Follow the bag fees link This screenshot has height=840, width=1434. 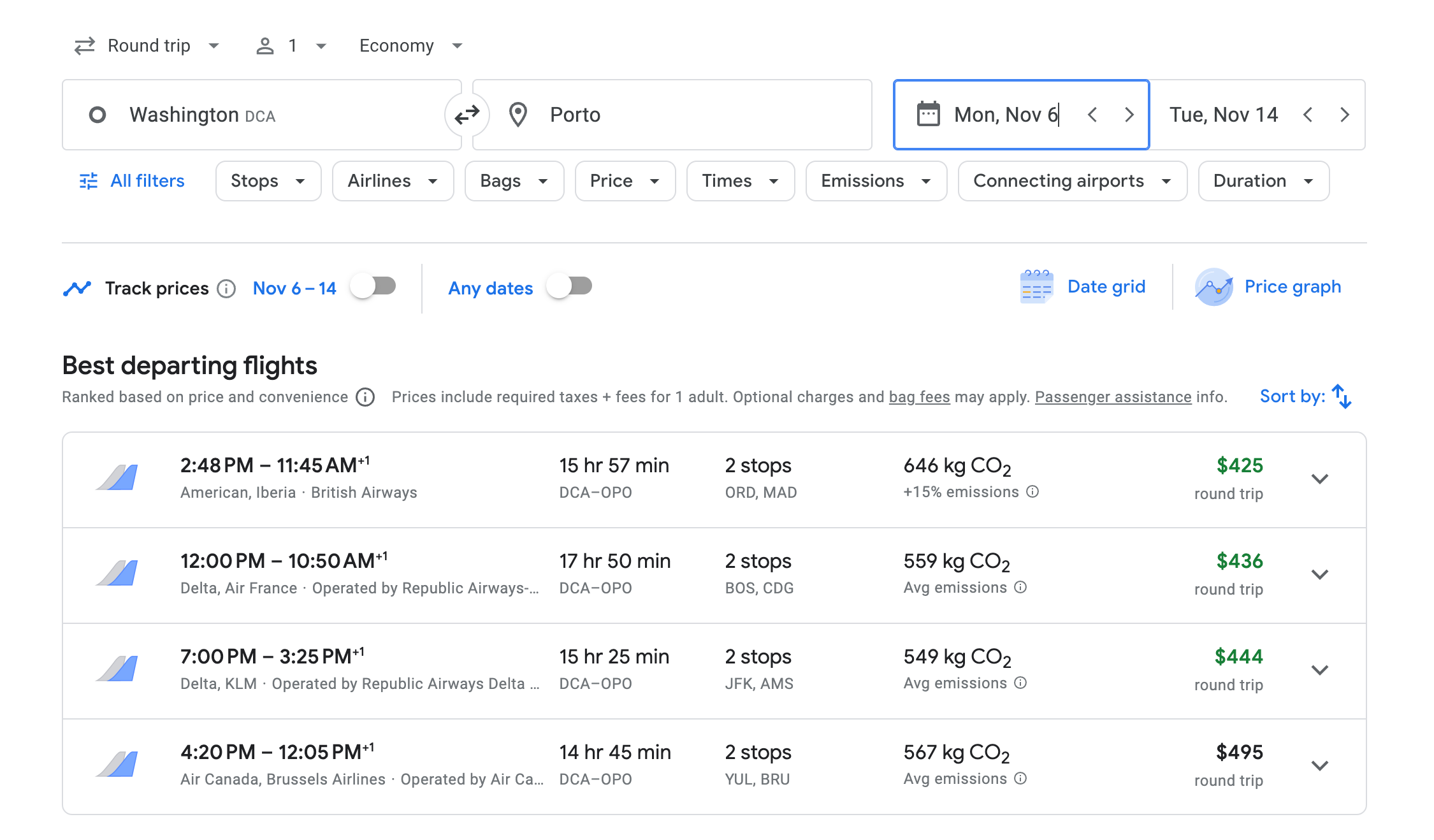click(x=919, y=397)
